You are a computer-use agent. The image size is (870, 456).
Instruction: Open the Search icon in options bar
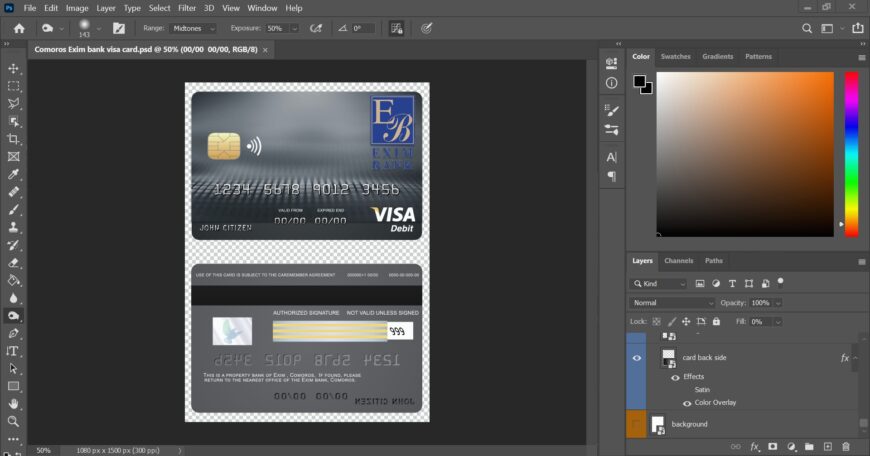pos(807,28)
